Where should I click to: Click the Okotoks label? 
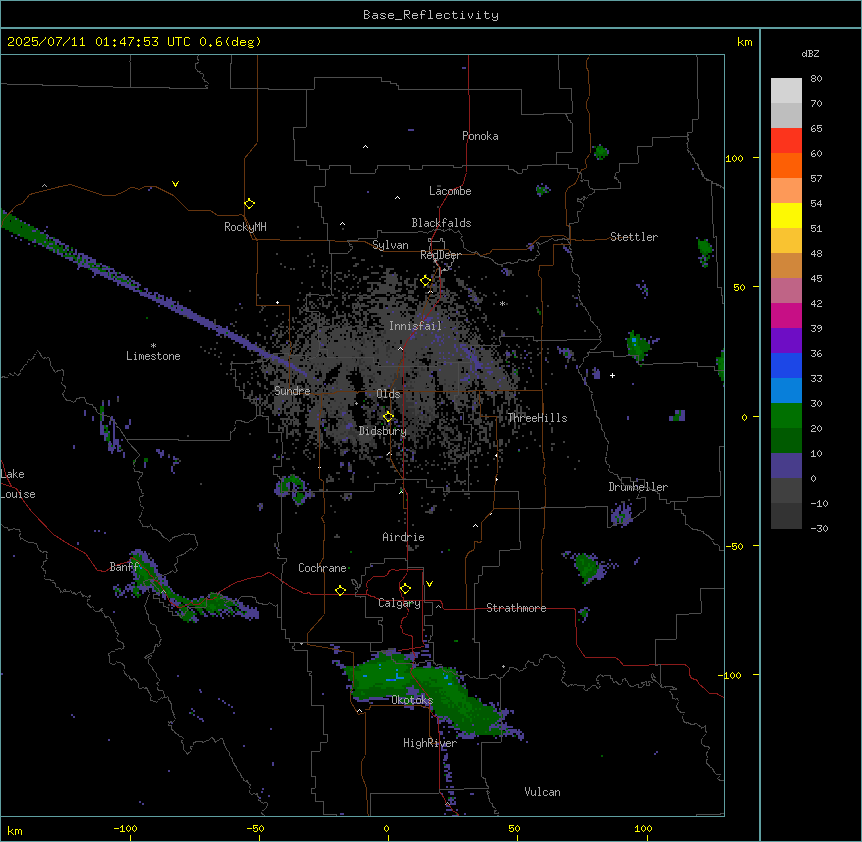click(x=412, y=700)
